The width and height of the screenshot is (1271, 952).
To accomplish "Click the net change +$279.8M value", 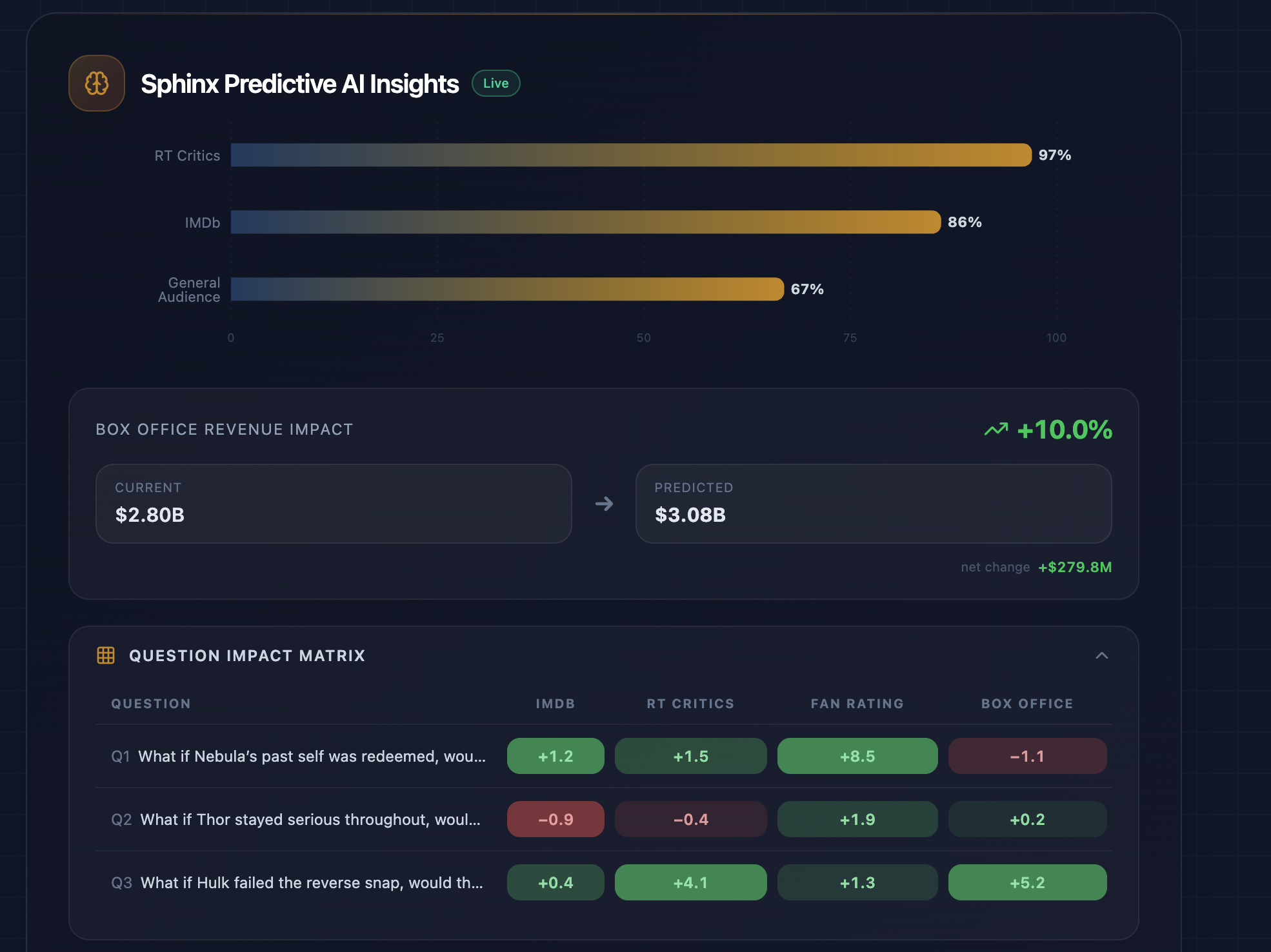I will 1074,567.
